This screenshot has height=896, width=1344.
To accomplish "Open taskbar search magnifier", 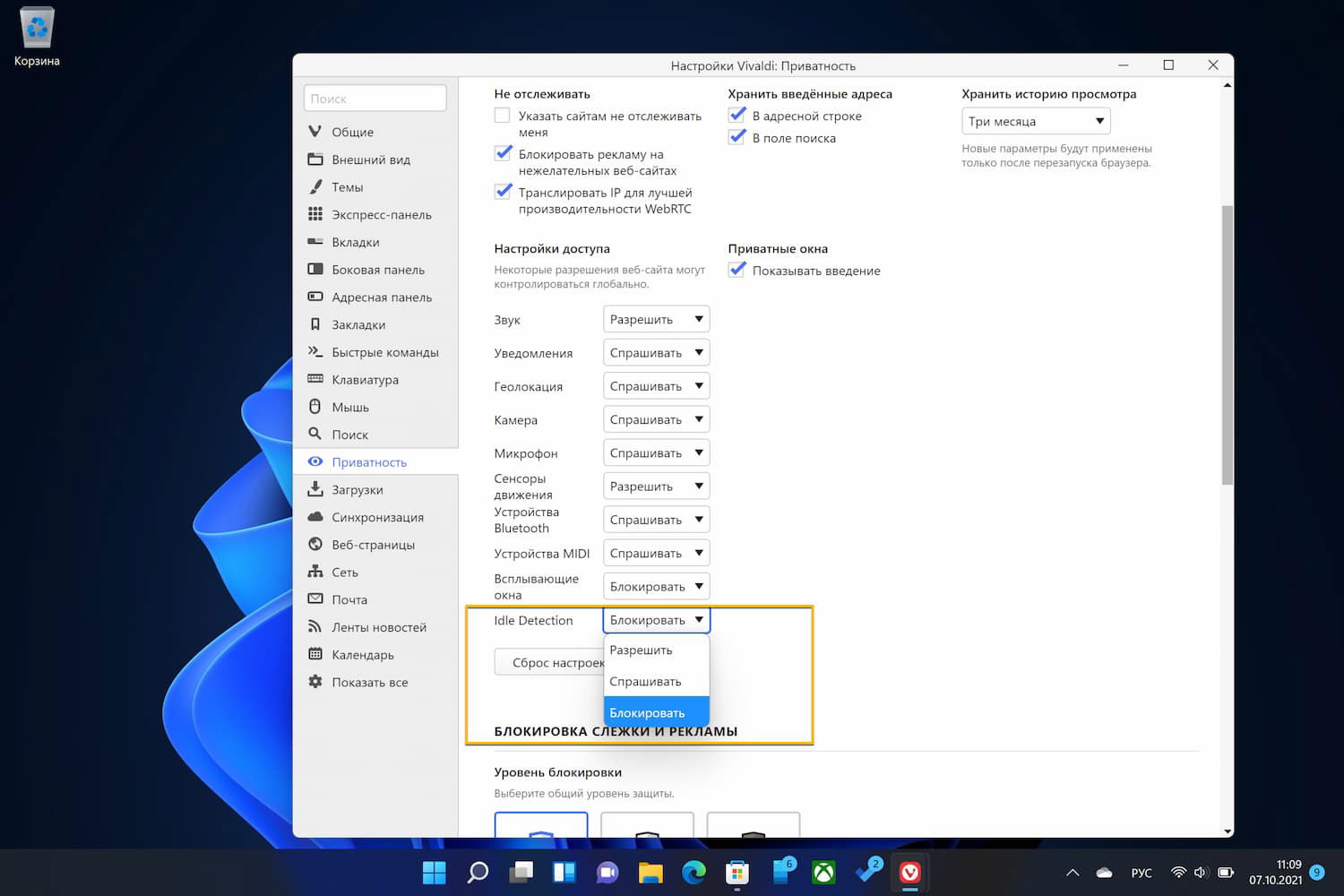I will tap(478, 872).
